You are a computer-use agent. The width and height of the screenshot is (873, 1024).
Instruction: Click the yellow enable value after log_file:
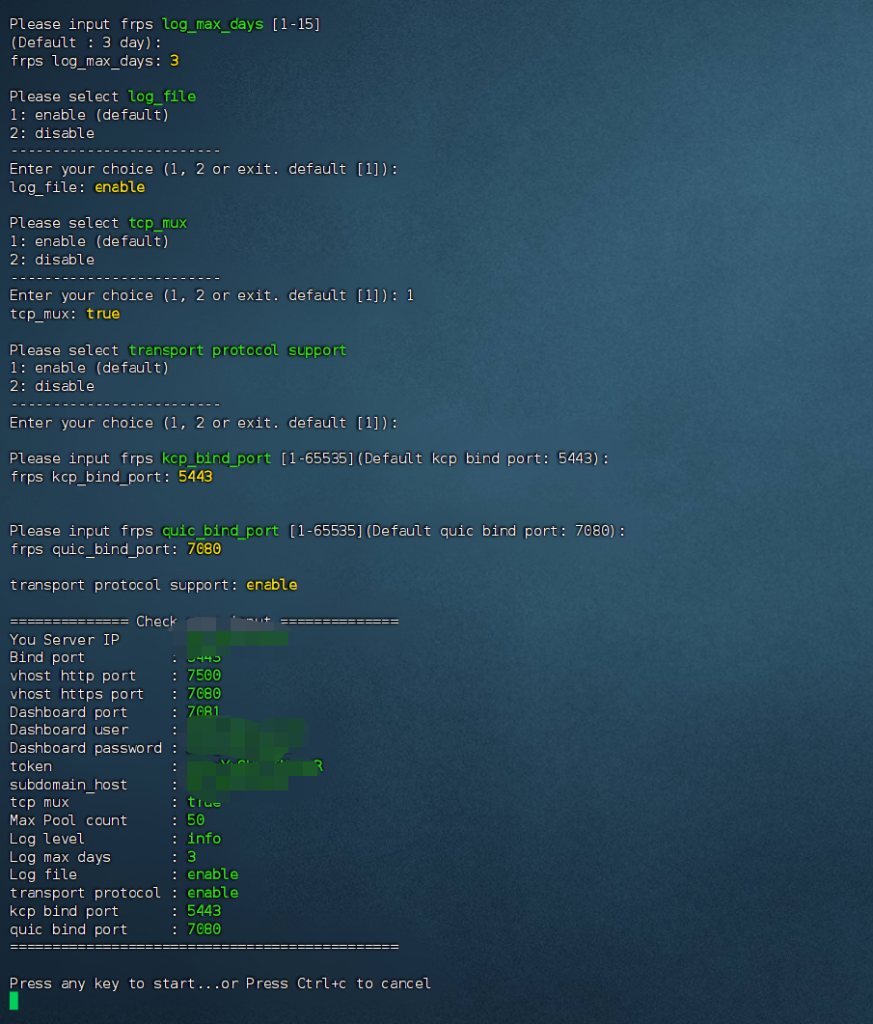[119, 187]
